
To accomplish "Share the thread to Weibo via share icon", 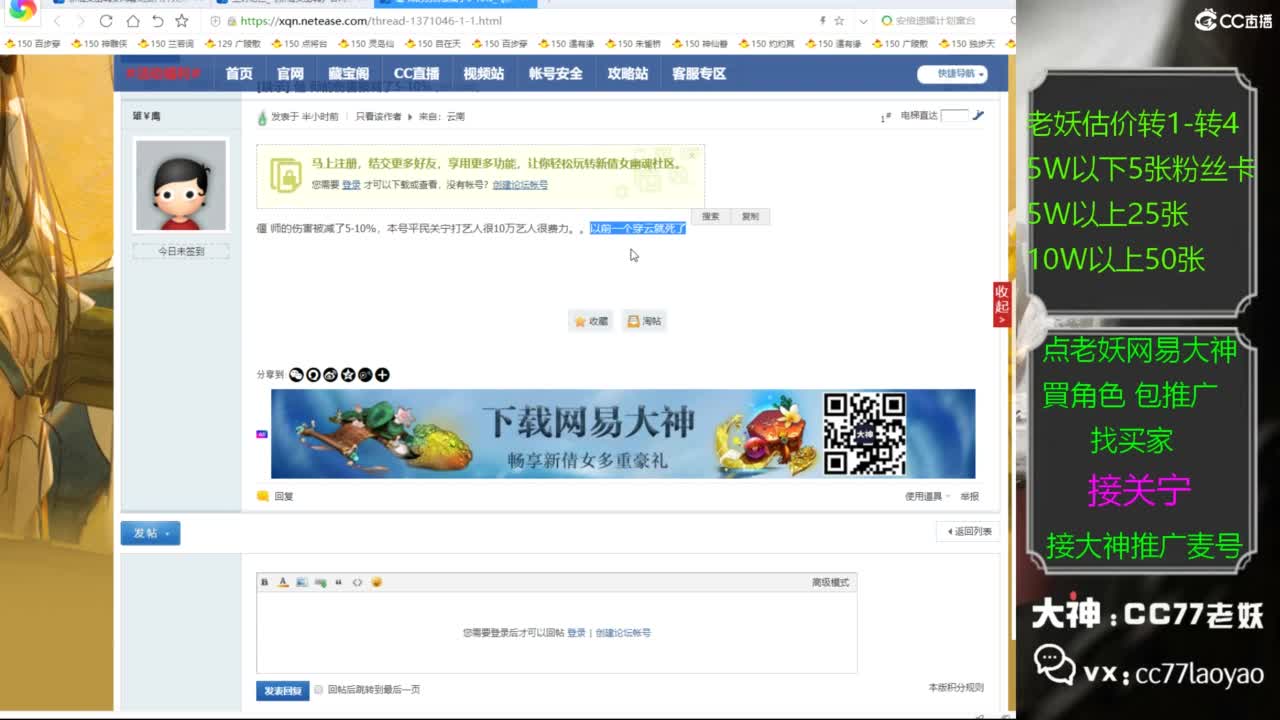I will click(328, 375).
